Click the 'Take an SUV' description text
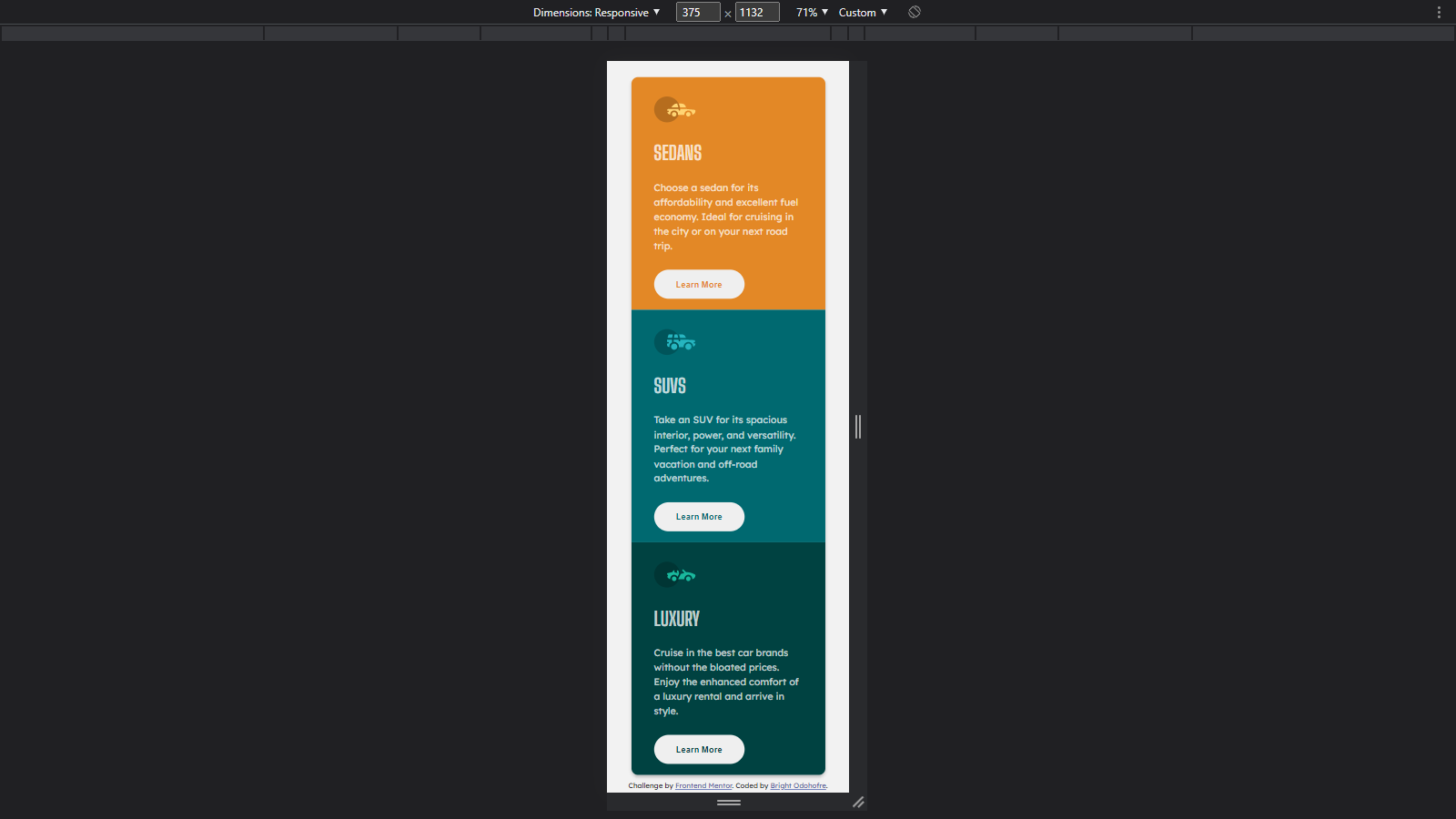Screen dimensions: 1456x819 [725, 449]
